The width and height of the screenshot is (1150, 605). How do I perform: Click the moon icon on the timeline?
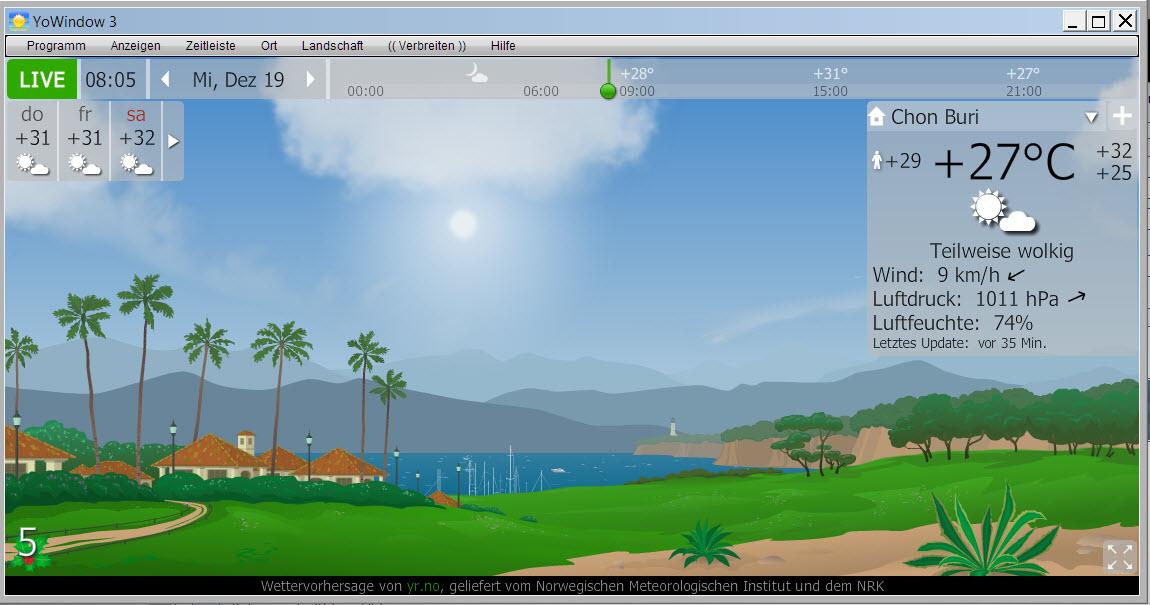(x=477, y=73)
